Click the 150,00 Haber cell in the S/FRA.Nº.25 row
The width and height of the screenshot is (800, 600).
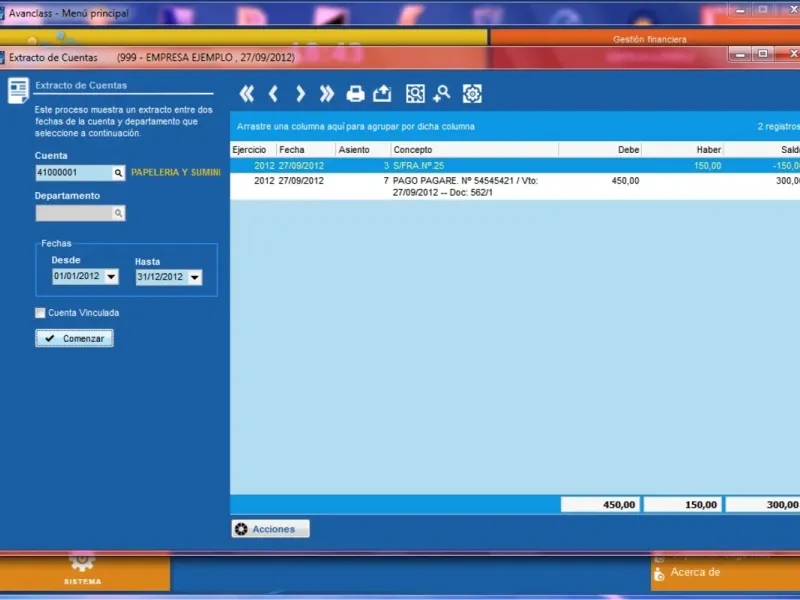tap(707, 166)
